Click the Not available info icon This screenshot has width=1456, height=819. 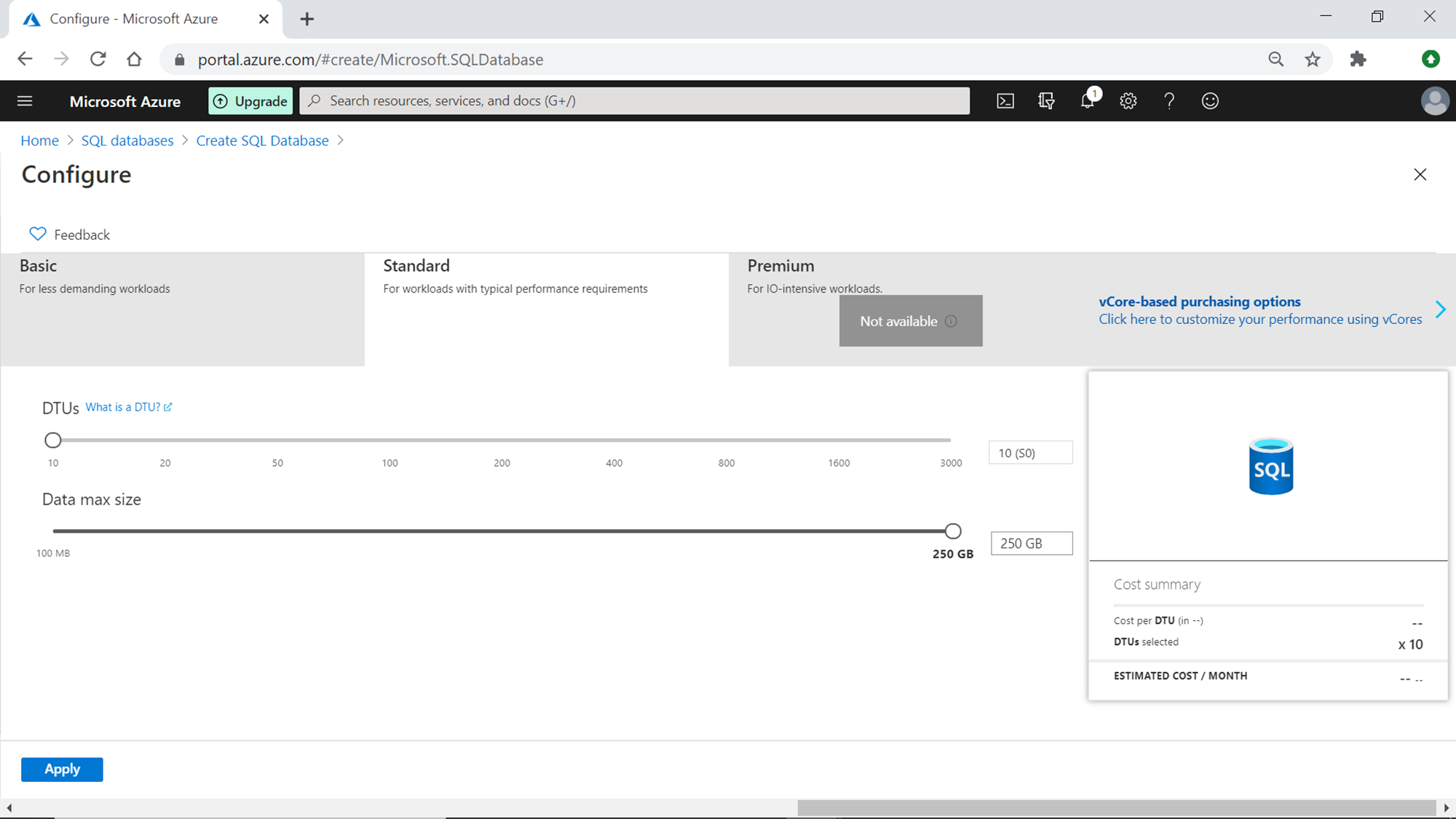(x=951, y=321)
